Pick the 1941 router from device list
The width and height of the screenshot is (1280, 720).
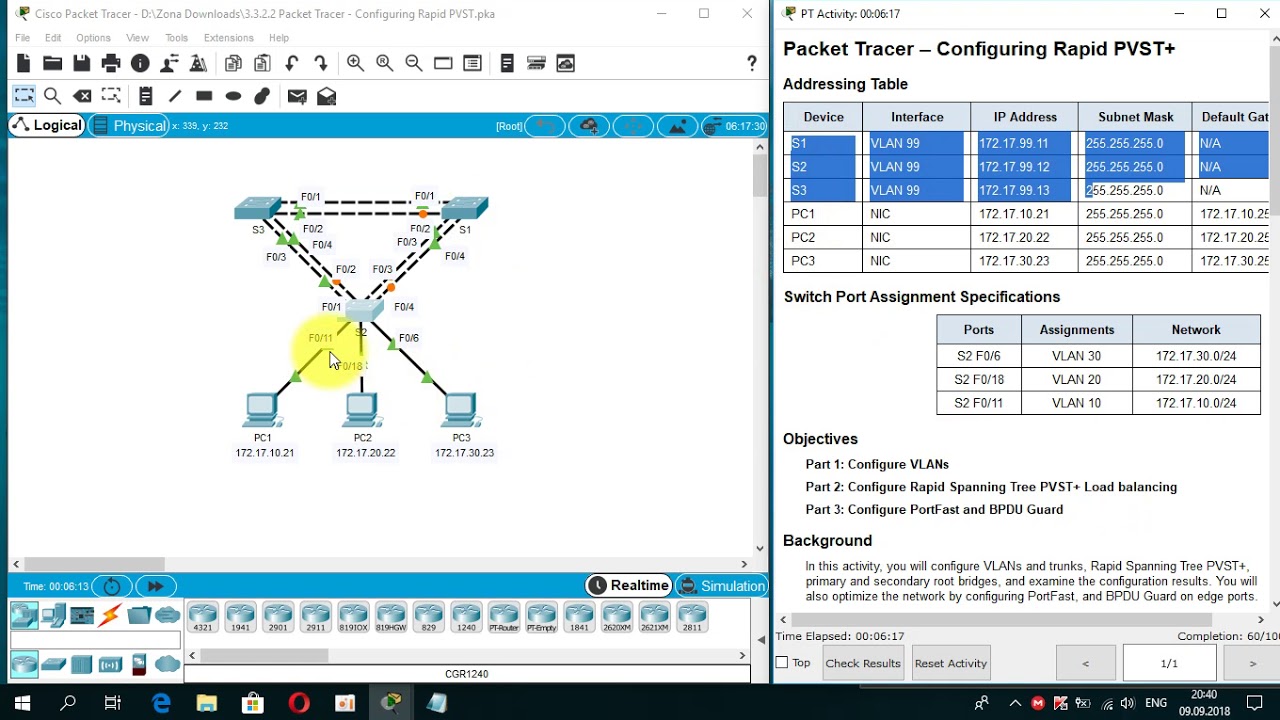click(x=240, y=617)
